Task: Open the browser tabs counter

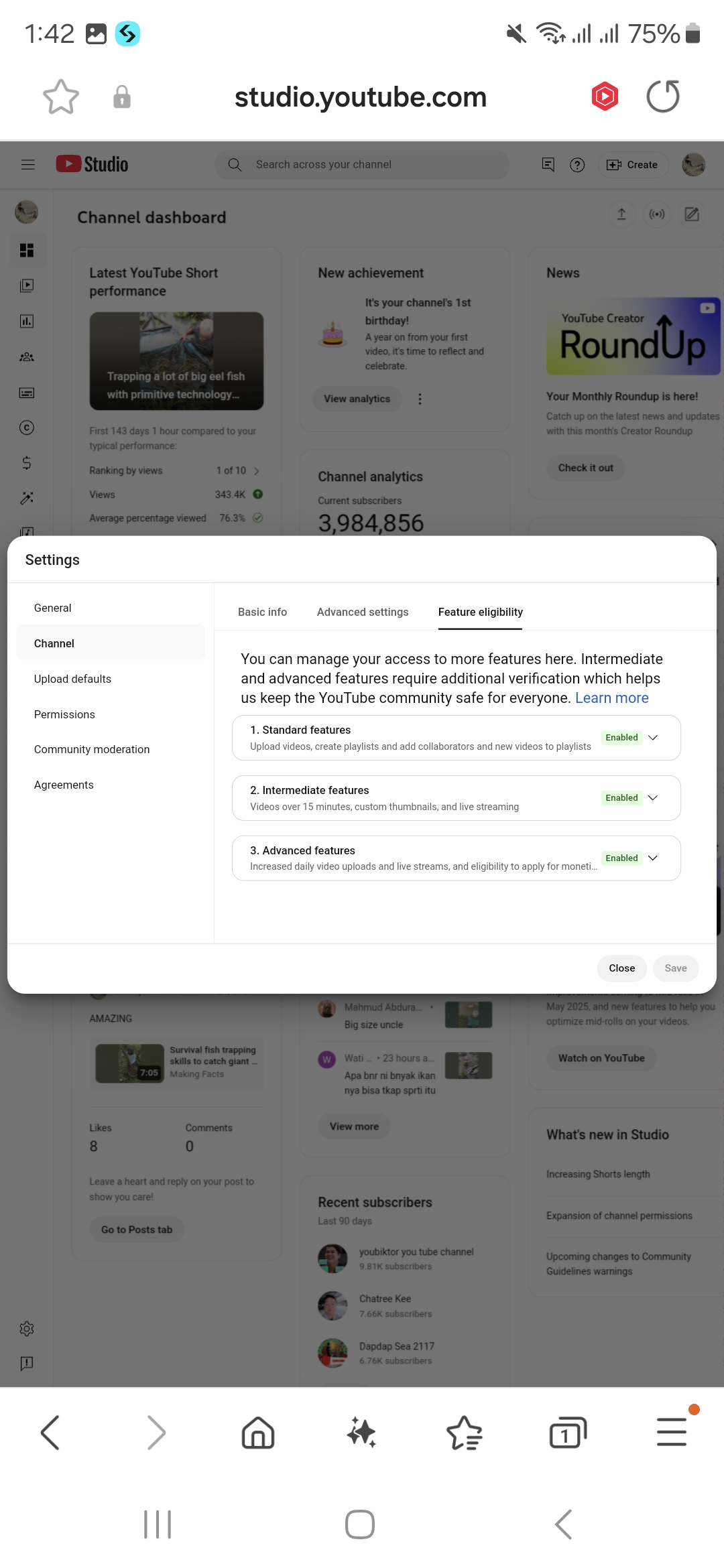Action: 568,1433
